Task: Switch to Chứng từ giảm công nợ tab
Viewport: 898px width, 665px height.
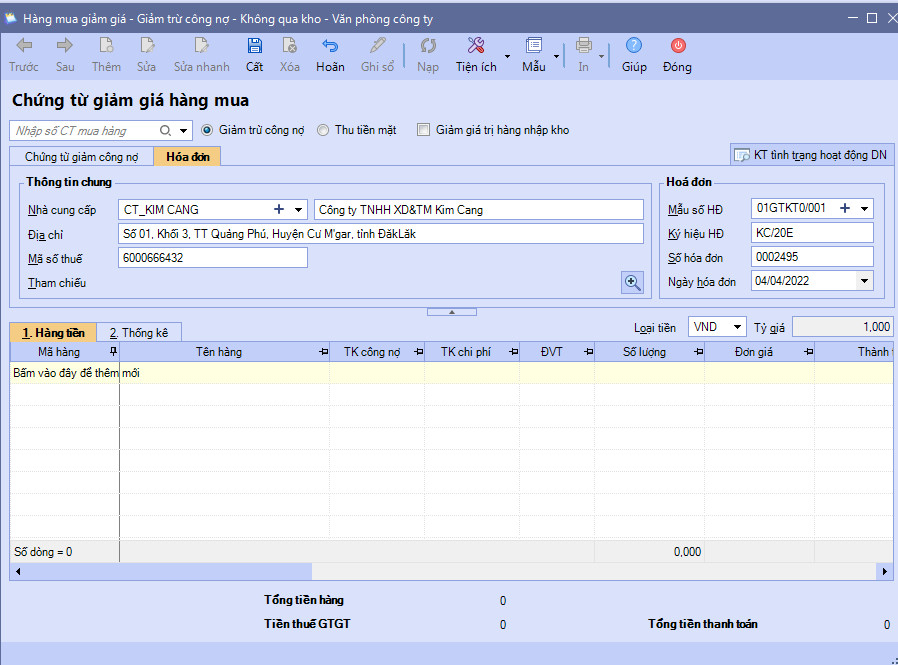Action: tap(81, 157)
